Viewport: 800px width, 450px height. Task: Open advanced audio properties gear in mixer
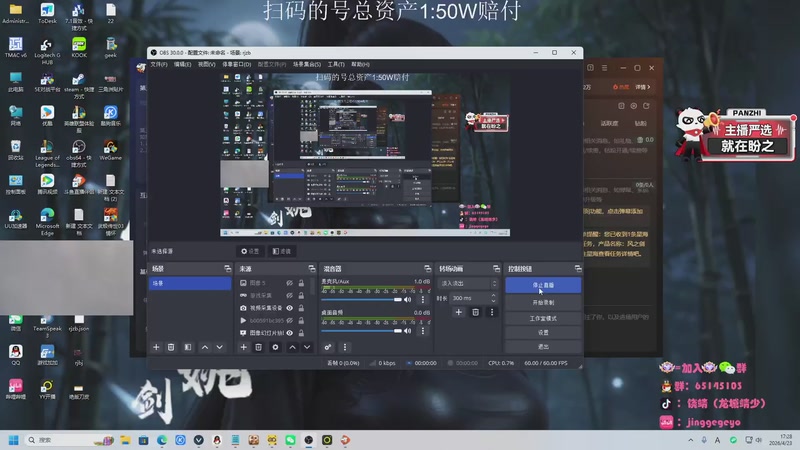(328, 347)
